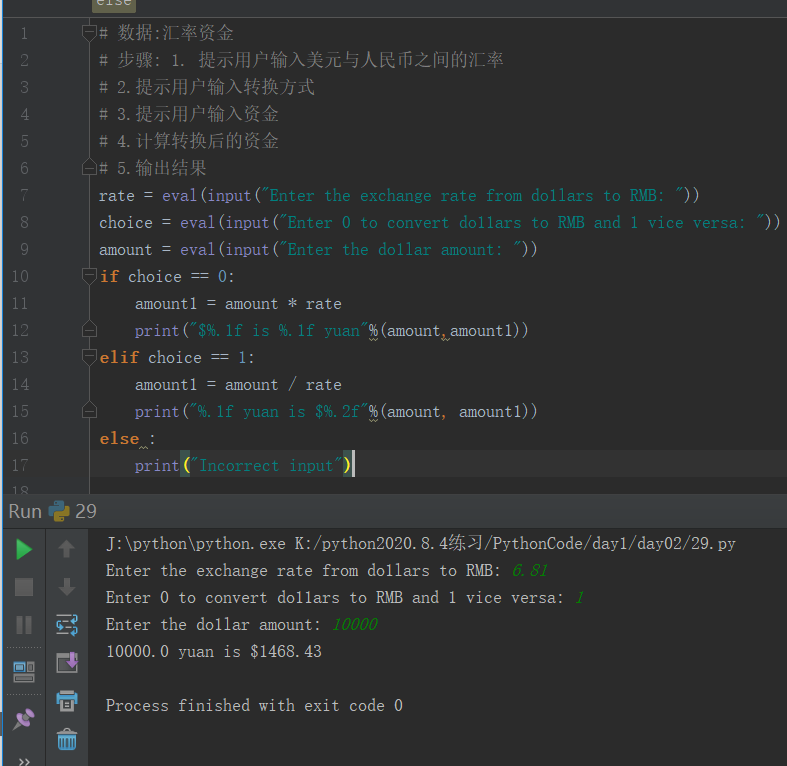787x766 pixels.
Task: Click the Down the stack trace arrow
Action: [67, 587]
